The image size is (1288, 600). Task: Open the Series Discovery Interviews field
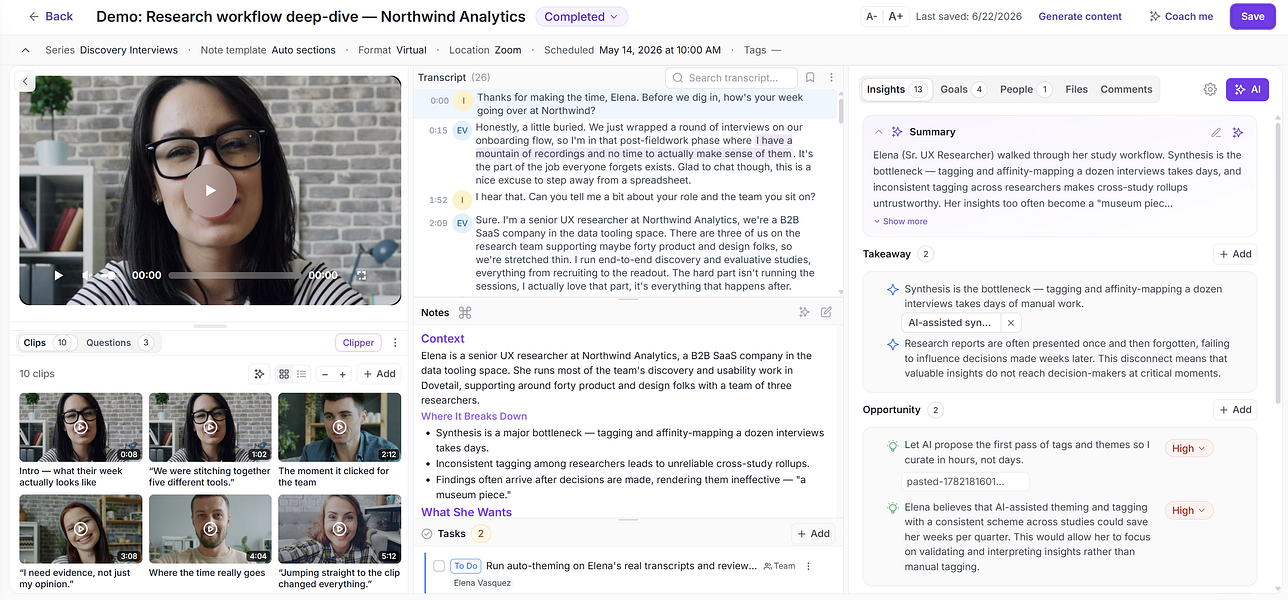click(111, 50)
